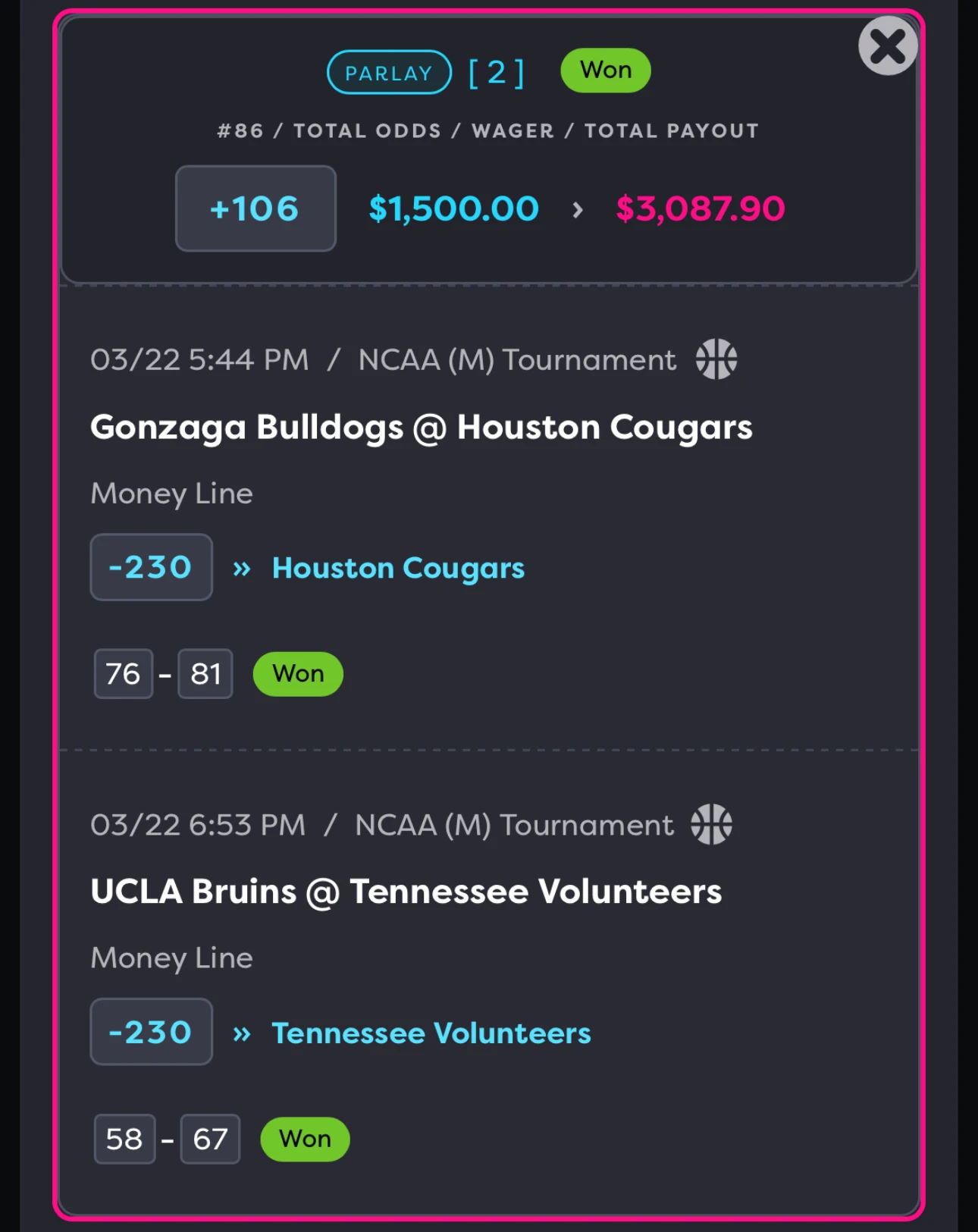Click the bracketed 2 selections count

pos(497,73)
